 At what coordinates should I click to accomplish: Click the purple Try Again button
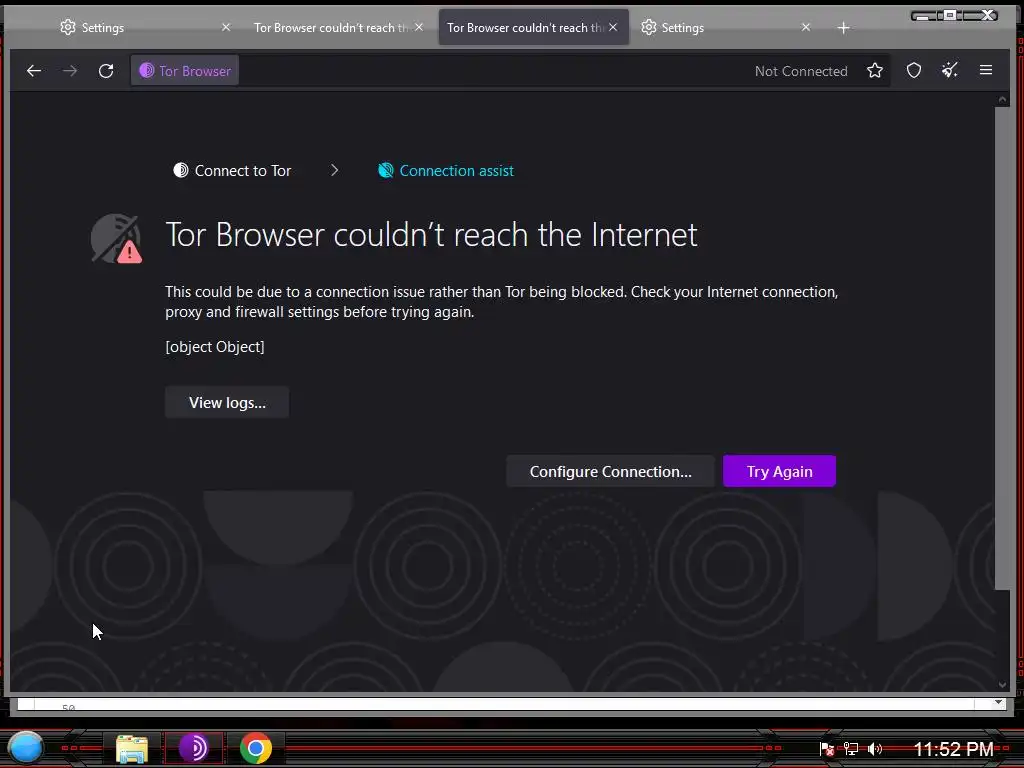click(x=779, y=472)
